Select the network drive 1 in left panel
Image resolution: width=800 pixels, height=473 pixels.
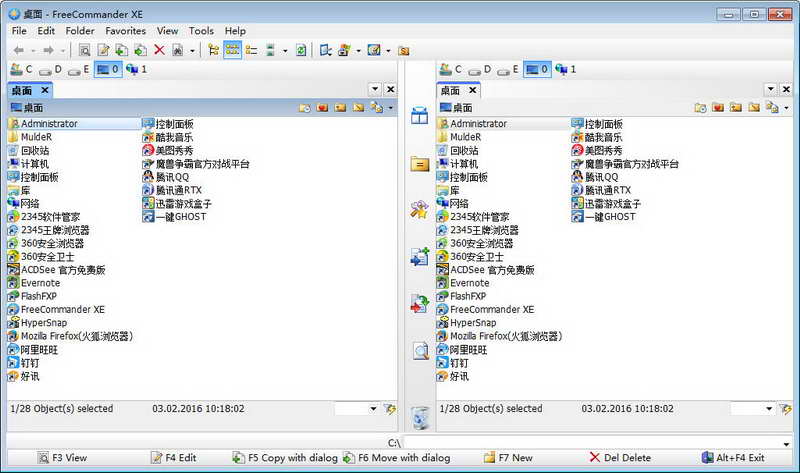pos(137,69)
